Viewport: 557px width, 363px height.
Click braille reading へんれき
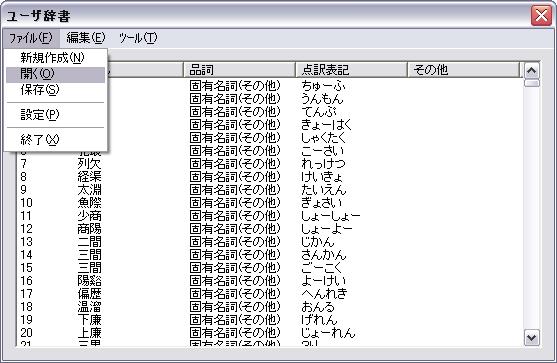[x=324, y=294]
